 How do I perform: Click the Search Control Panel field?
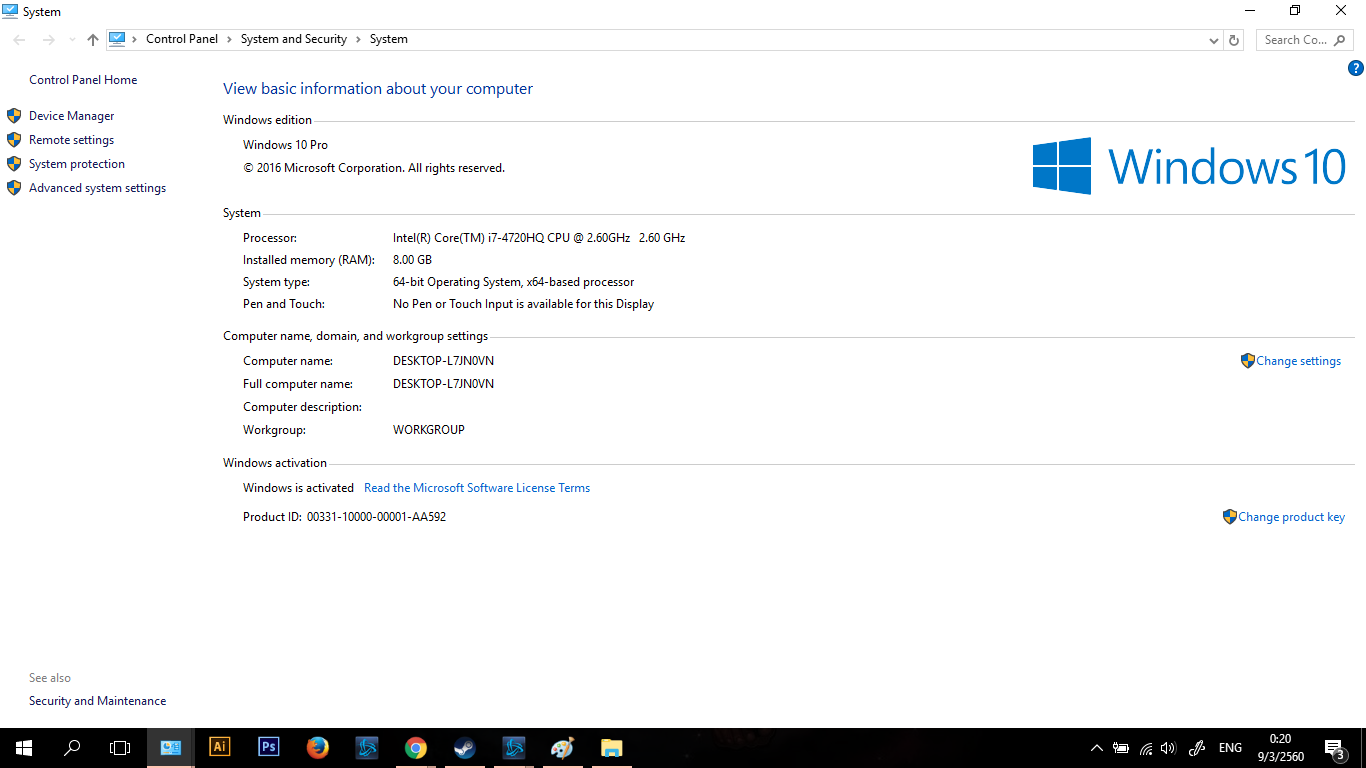pyautogui.click(x=1305, y=40)
